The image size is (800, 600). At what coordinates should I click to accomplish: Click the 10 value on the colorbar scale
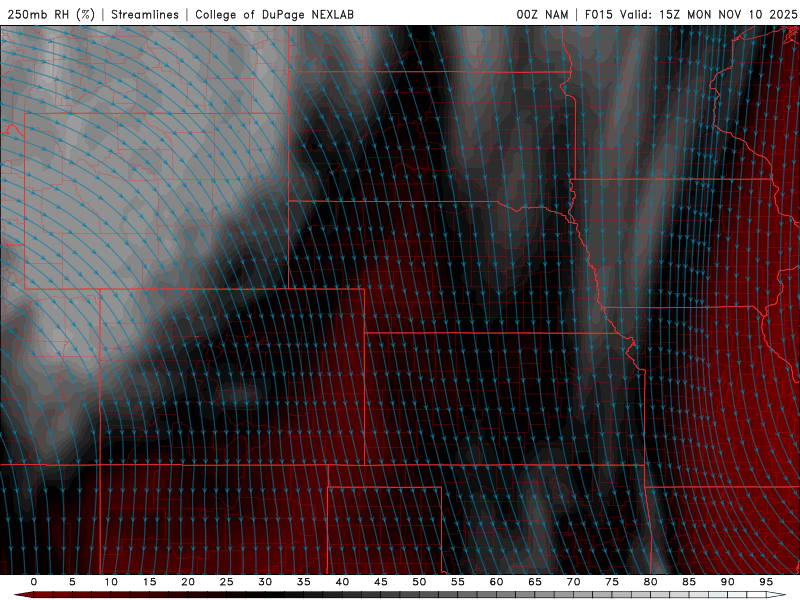pyautogui.click(x=111, y=582)
